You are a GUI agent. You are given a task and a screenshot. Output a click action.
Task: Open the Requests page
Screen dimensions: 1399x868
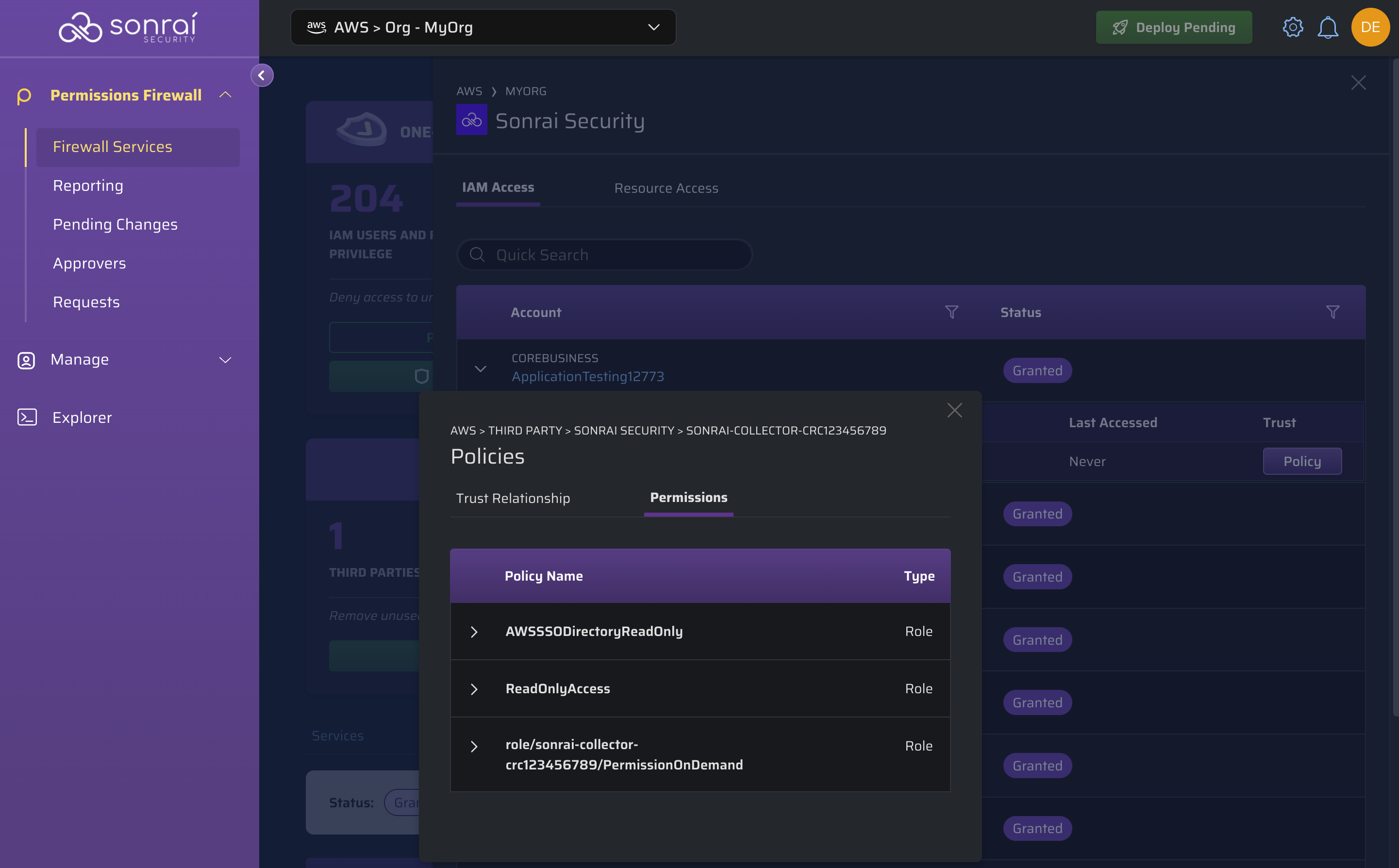click(x=86, y=302)
